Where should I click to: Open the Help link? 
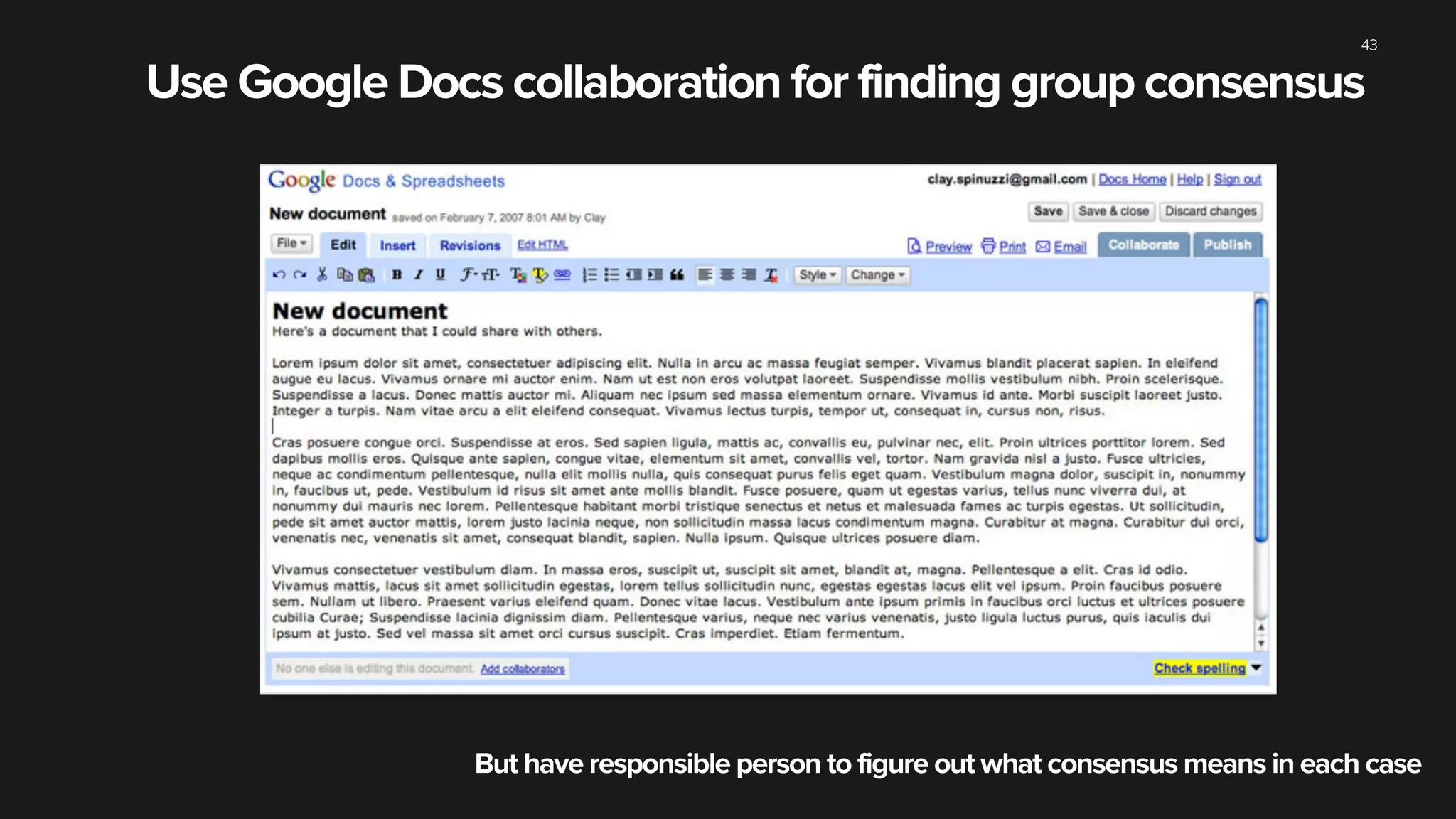[1189, 179]
